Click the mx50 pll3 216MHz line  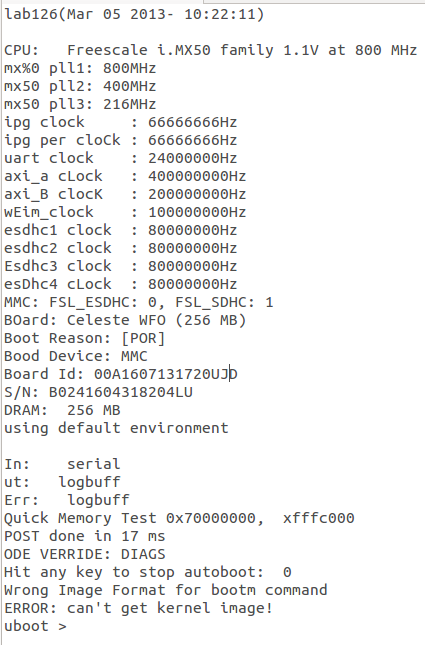(x=80, y=104)
